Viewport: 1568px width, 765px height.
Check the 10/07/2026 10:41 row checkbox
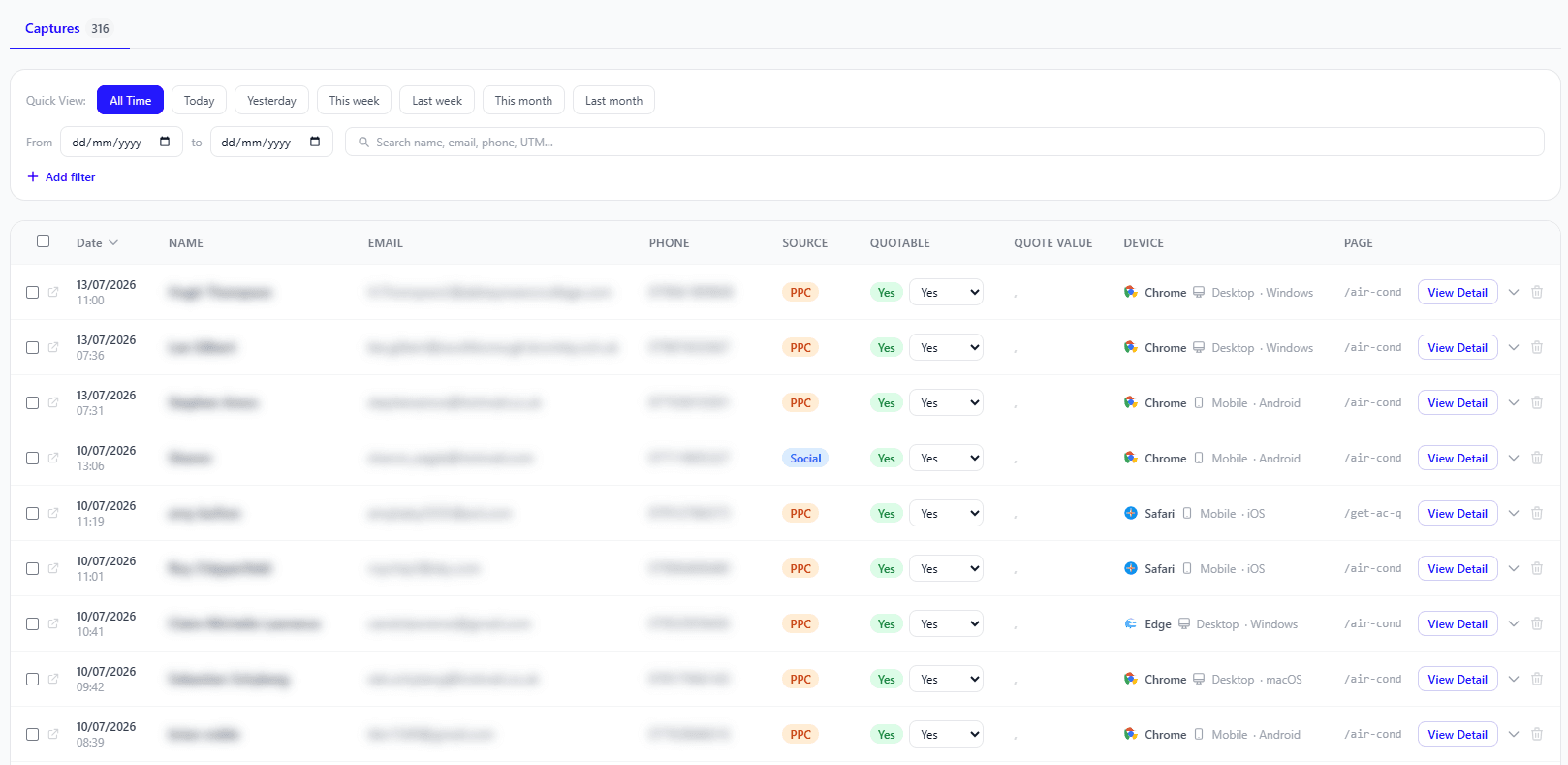click(32, 623)
